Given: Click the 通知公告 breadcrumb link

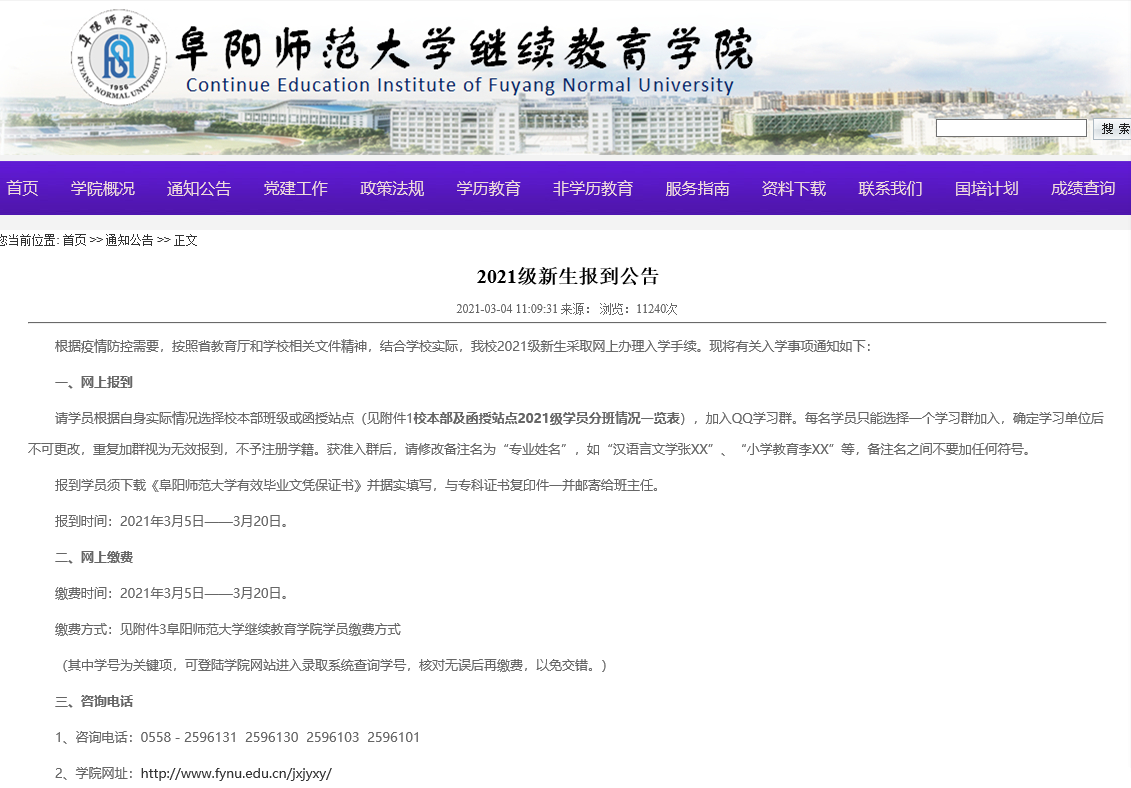Looking at the screenshot, I should (x=129, y=241).
